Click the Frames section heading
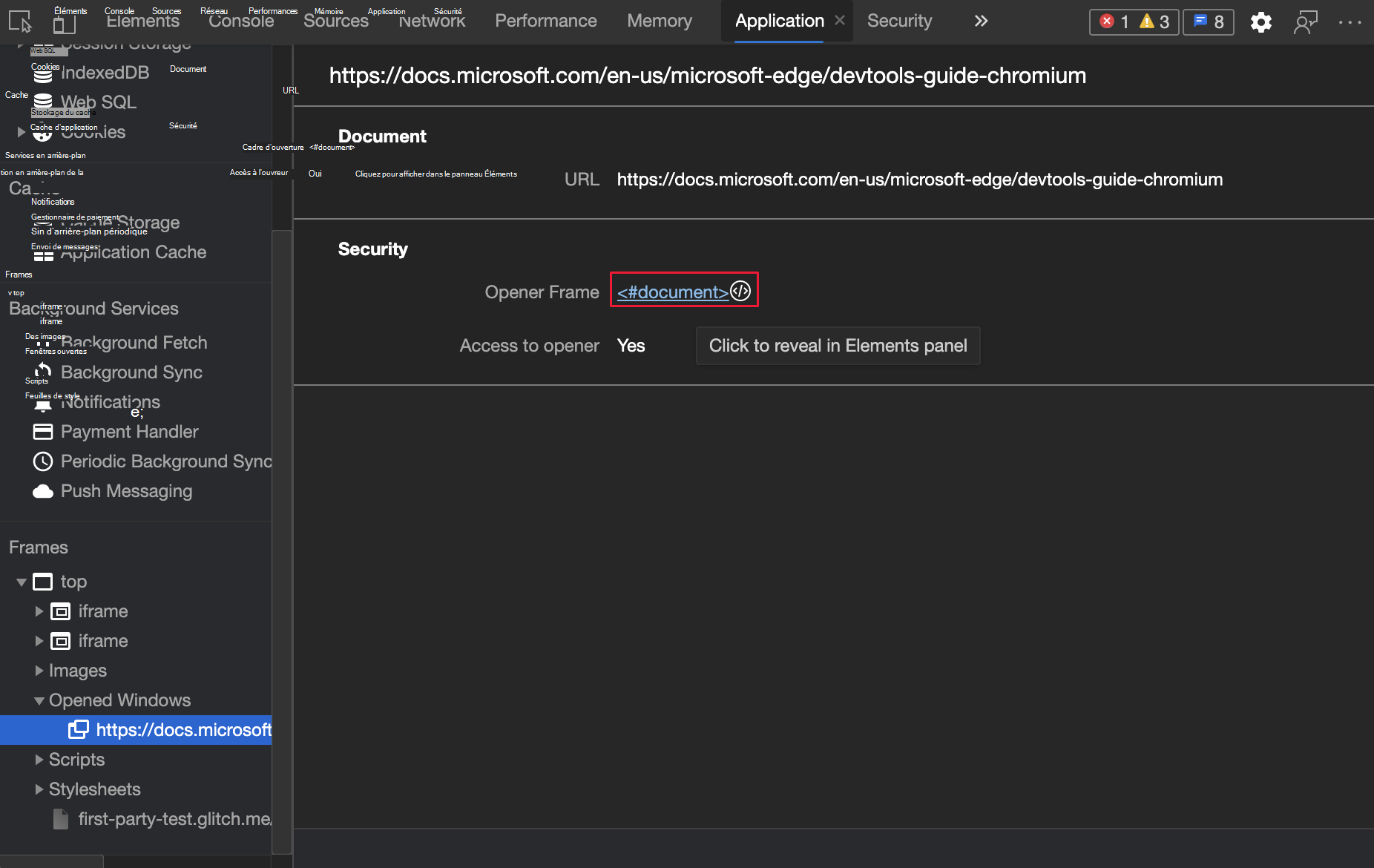The height and width of the screenshot is (868, 1374). coord(39,548)
